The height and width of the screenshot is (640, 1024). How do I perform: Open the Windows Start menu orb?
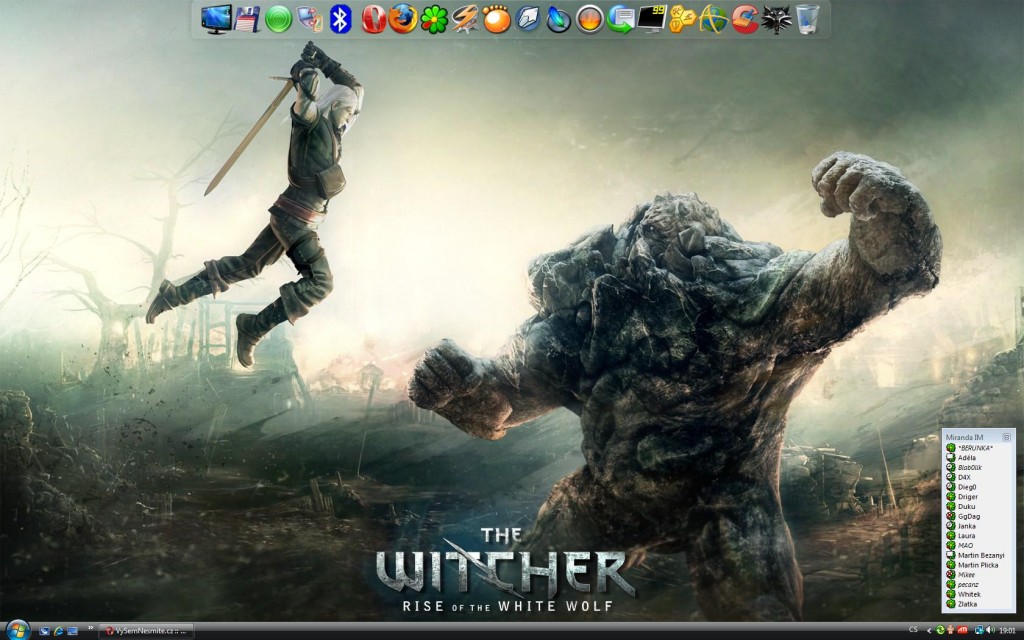tap(17, 630)
